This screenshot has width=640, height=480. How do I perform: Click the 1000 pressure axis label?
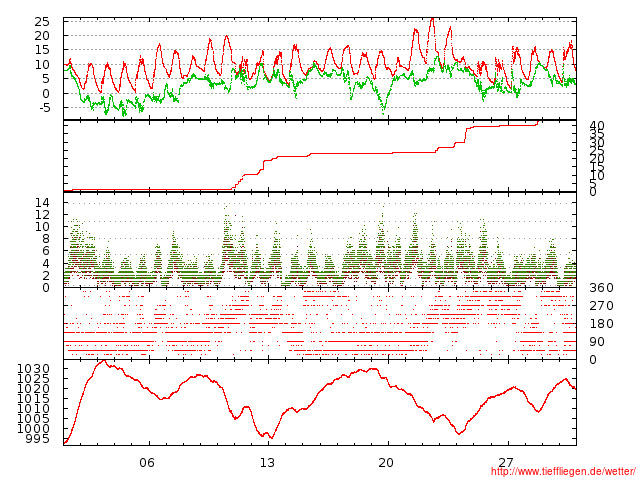tap(33, 429)
